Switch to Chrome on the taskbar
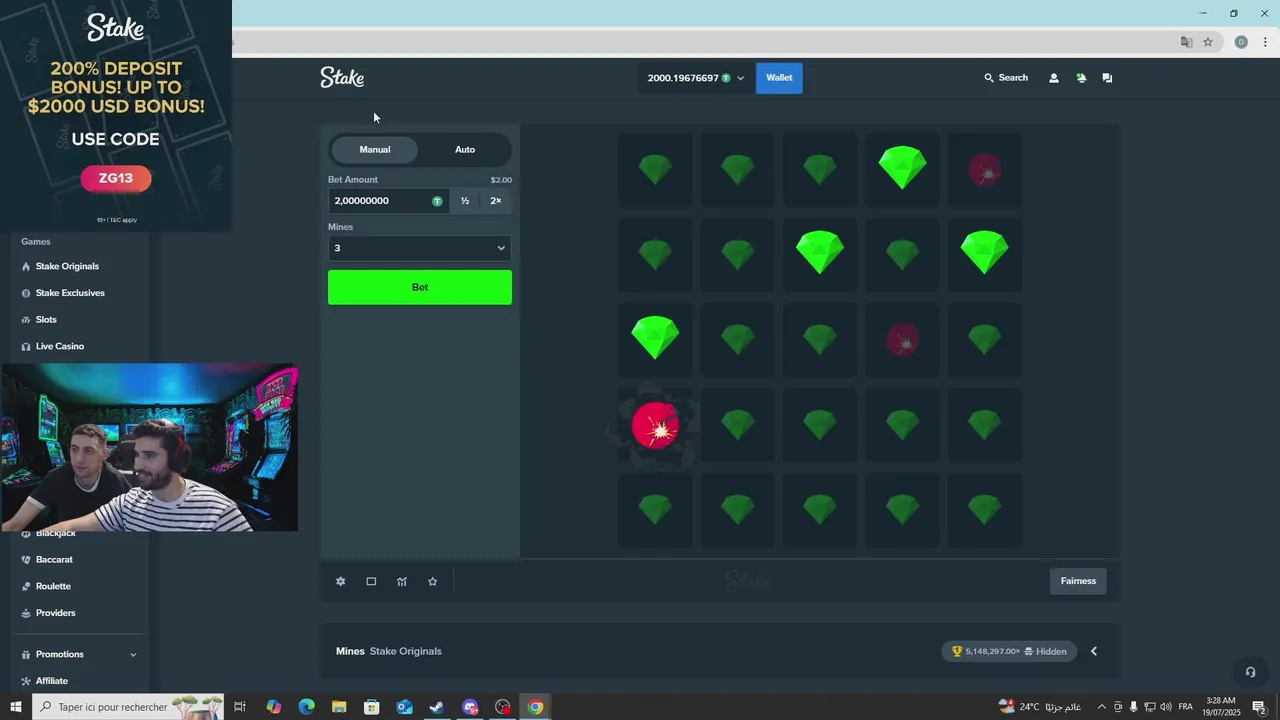 (x=535, y=707)
